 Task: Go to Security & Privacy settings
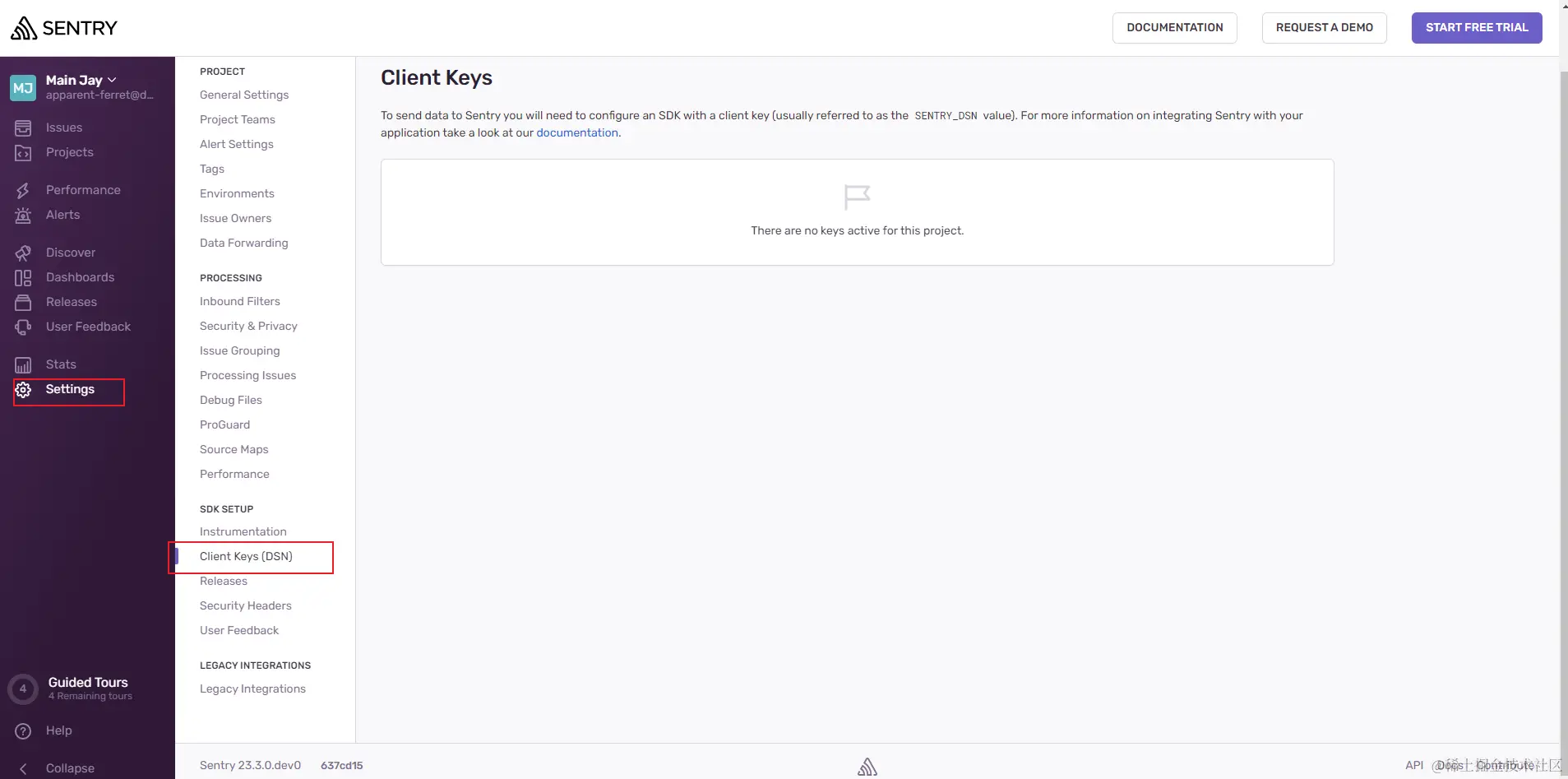coord(248,326)
